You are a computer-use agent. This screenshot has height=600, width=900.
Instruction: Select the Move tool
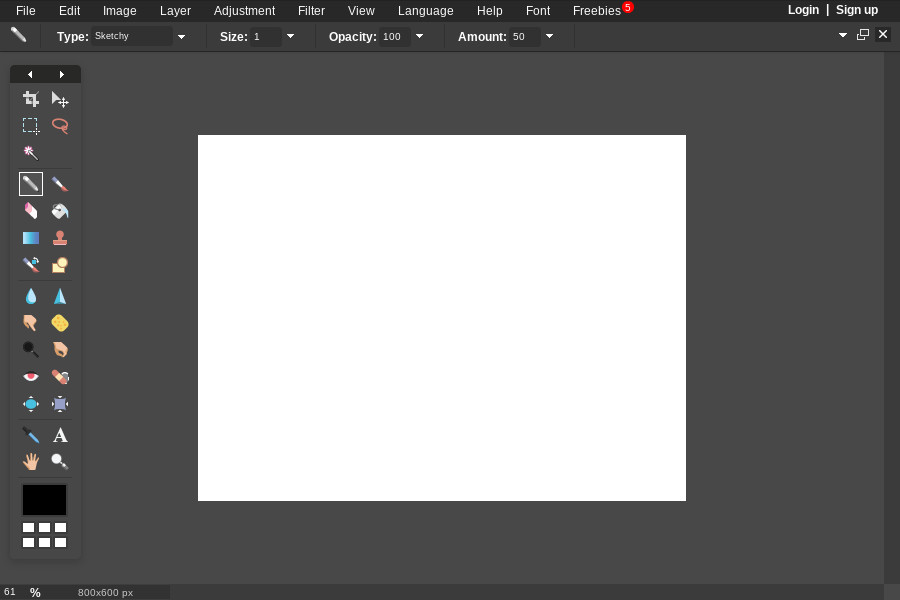[60, 99]
